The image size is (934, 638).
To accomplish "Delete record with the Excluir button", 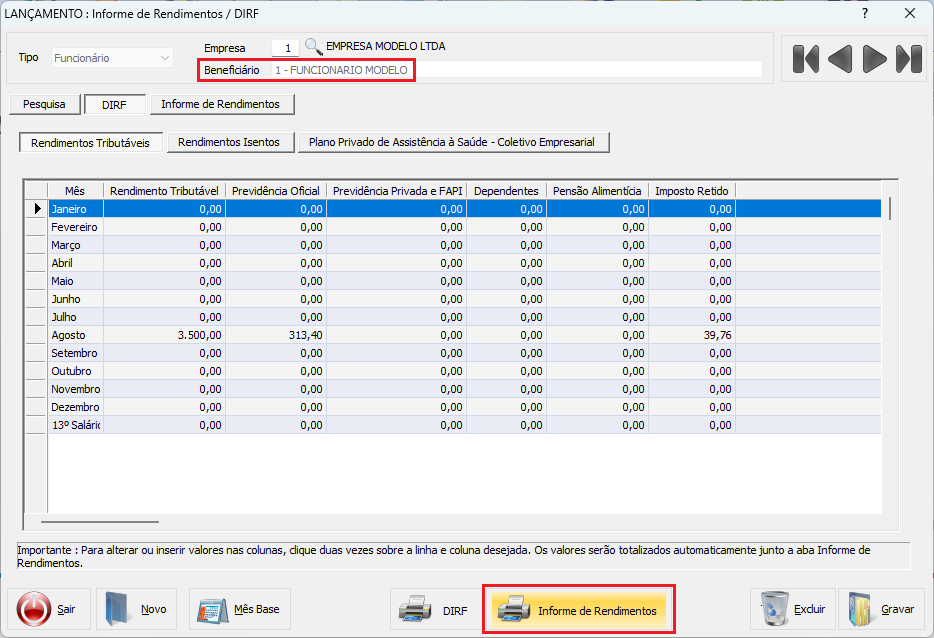I will click(x=792, y=609).
